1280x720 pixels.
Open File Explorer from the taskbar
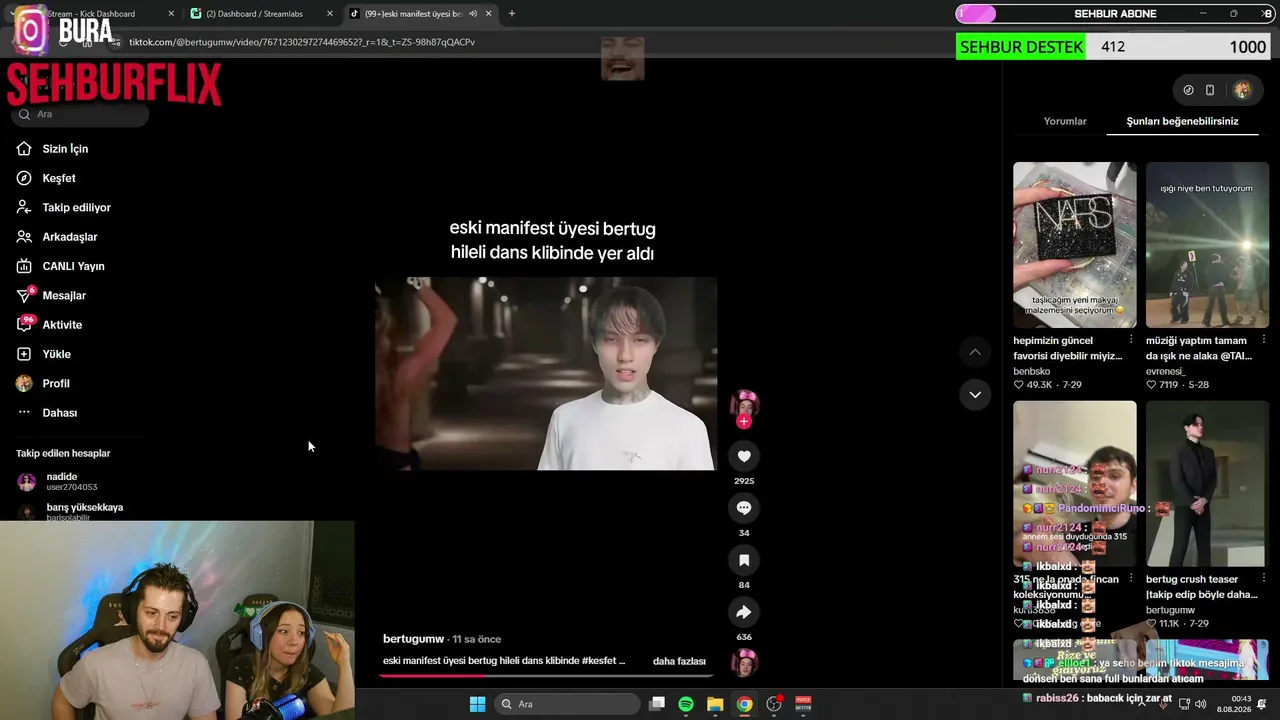[715, 704]
